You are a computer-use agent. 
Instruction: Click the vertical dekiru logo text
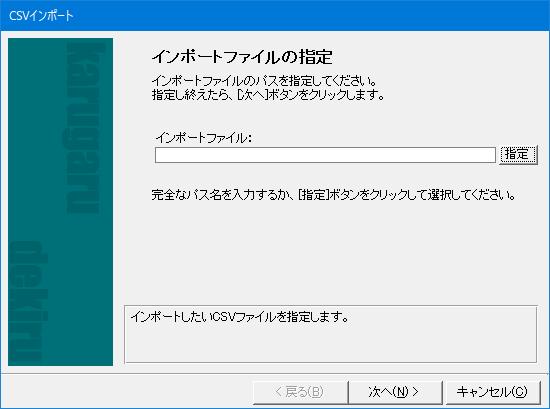click(28, 302)
